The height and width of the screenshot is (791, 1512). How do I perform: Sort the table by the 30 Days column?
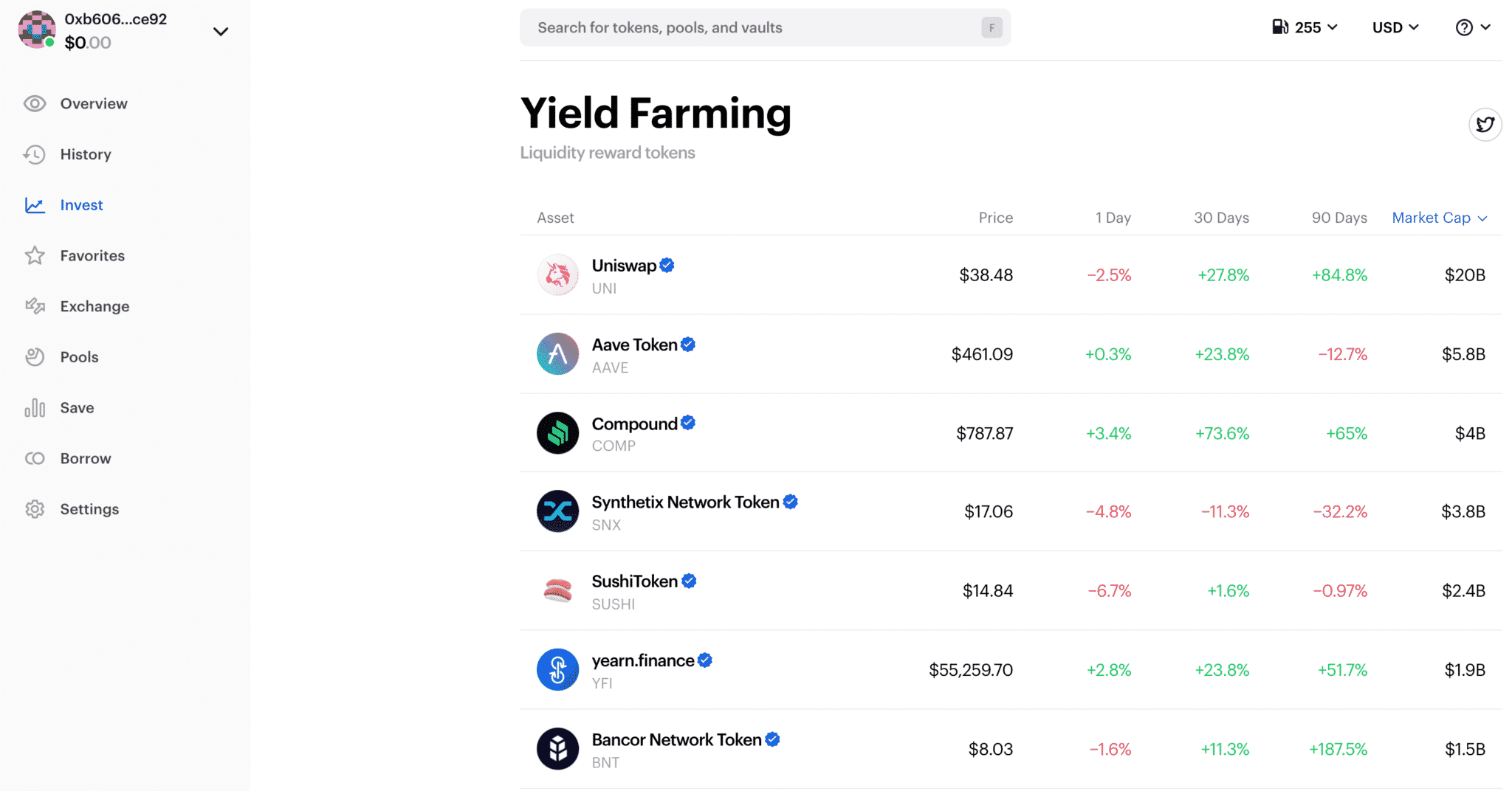click(1221, 218)
